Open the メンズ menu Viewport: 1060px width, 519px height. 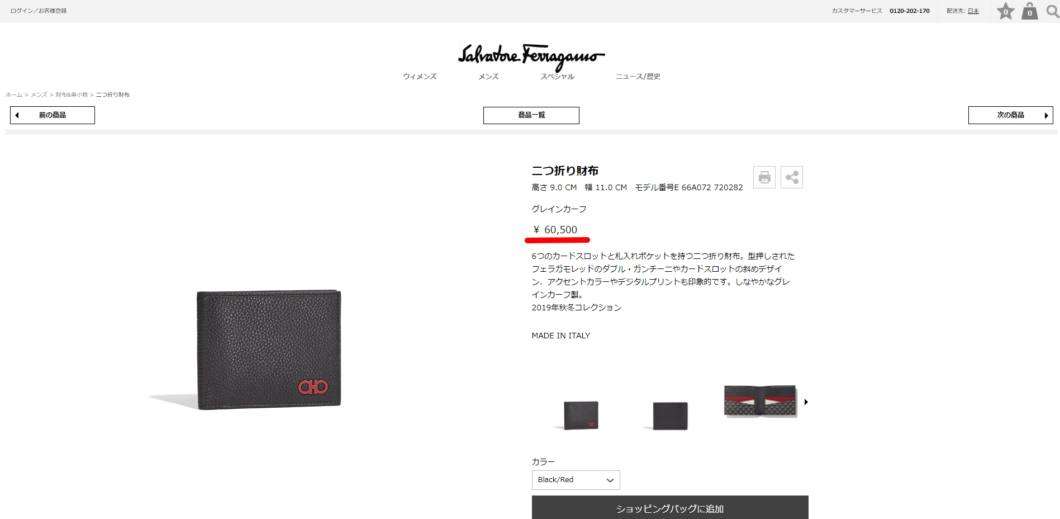click(x=488, y=76)
